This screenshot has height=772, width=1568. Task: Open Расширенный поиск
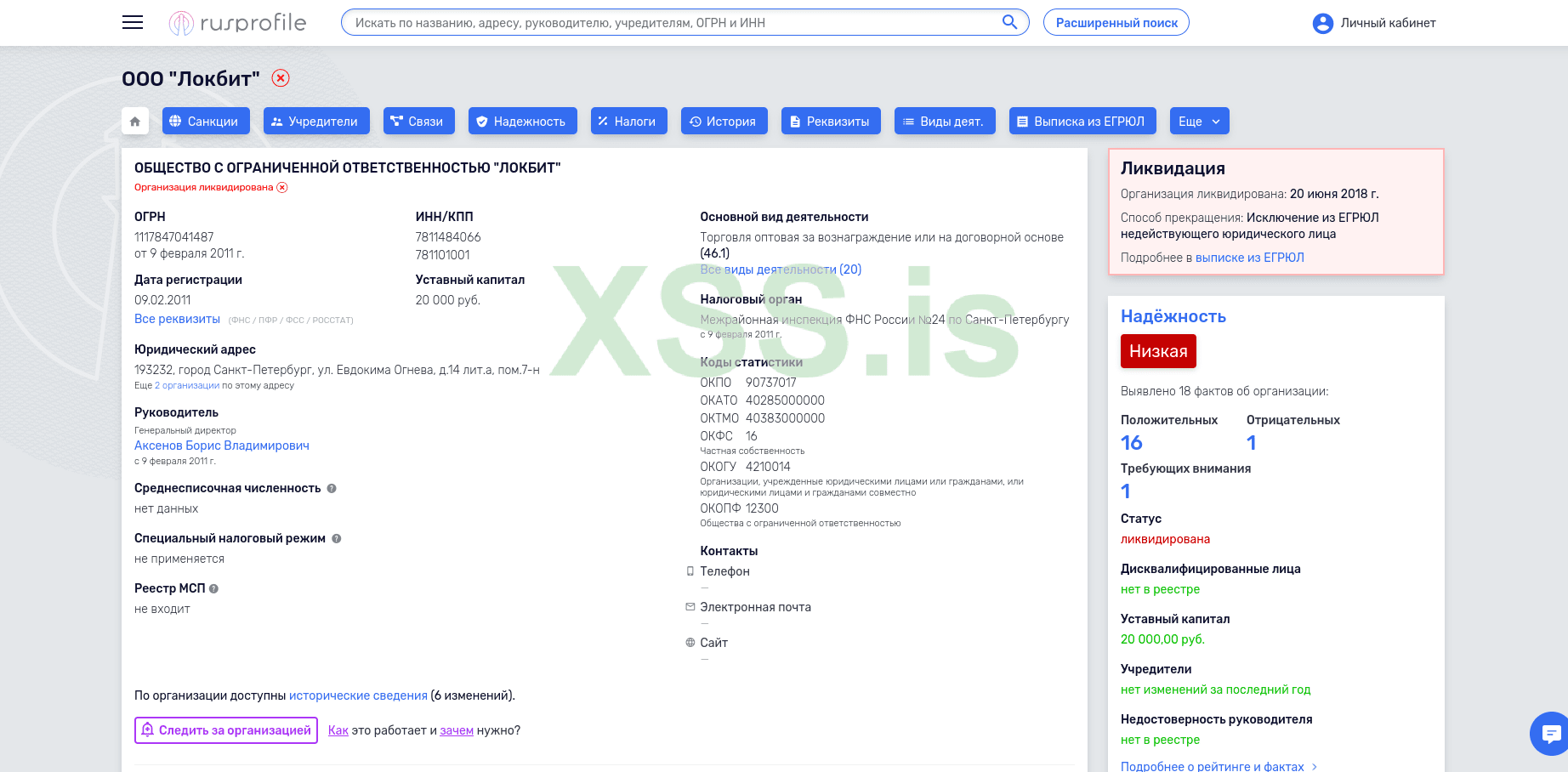pos(1116,22)
